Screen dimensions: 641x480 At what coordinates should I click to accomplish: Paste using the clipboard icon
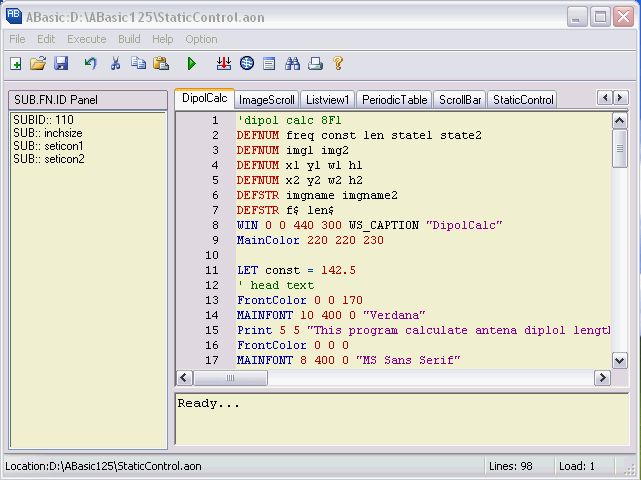pyautogui.click(x=160, y=64)
